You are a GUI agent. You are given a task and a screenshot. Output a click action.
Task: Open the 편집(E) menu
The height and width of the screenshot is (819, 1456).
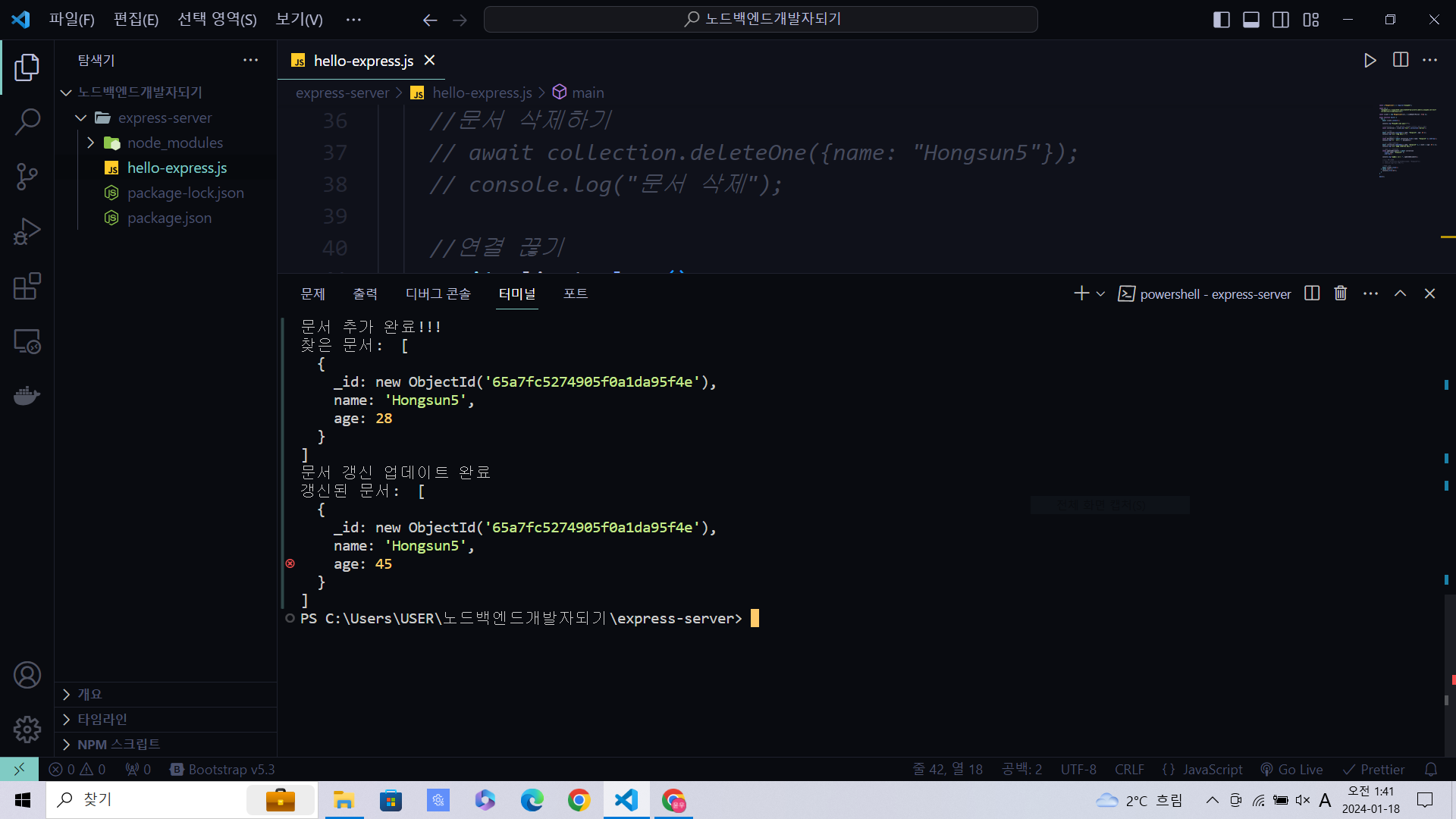tap(136, 20)
